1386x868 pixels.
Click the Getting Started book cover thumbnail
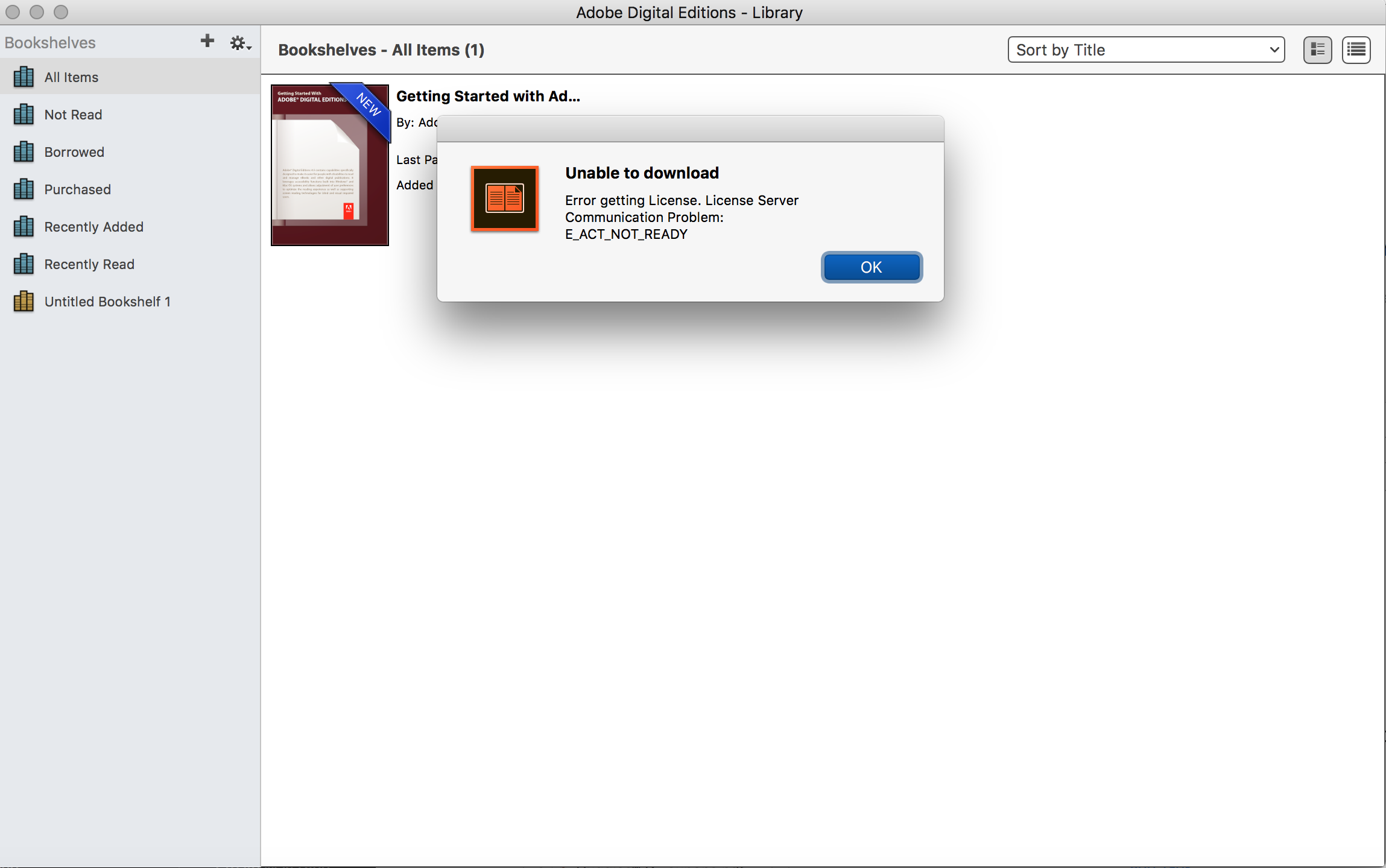coord(330,165)
